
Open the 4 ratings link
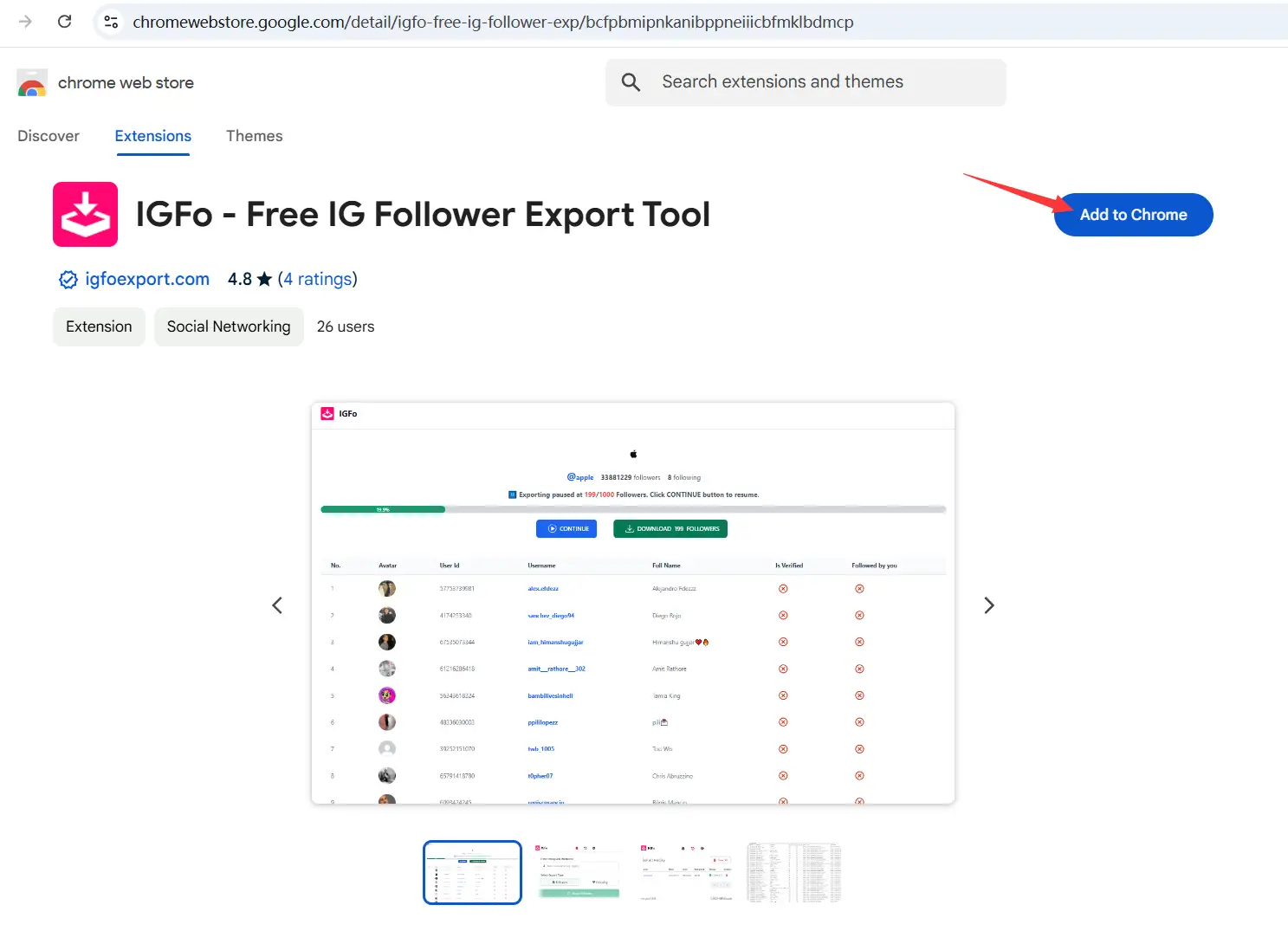click(318, 279)
